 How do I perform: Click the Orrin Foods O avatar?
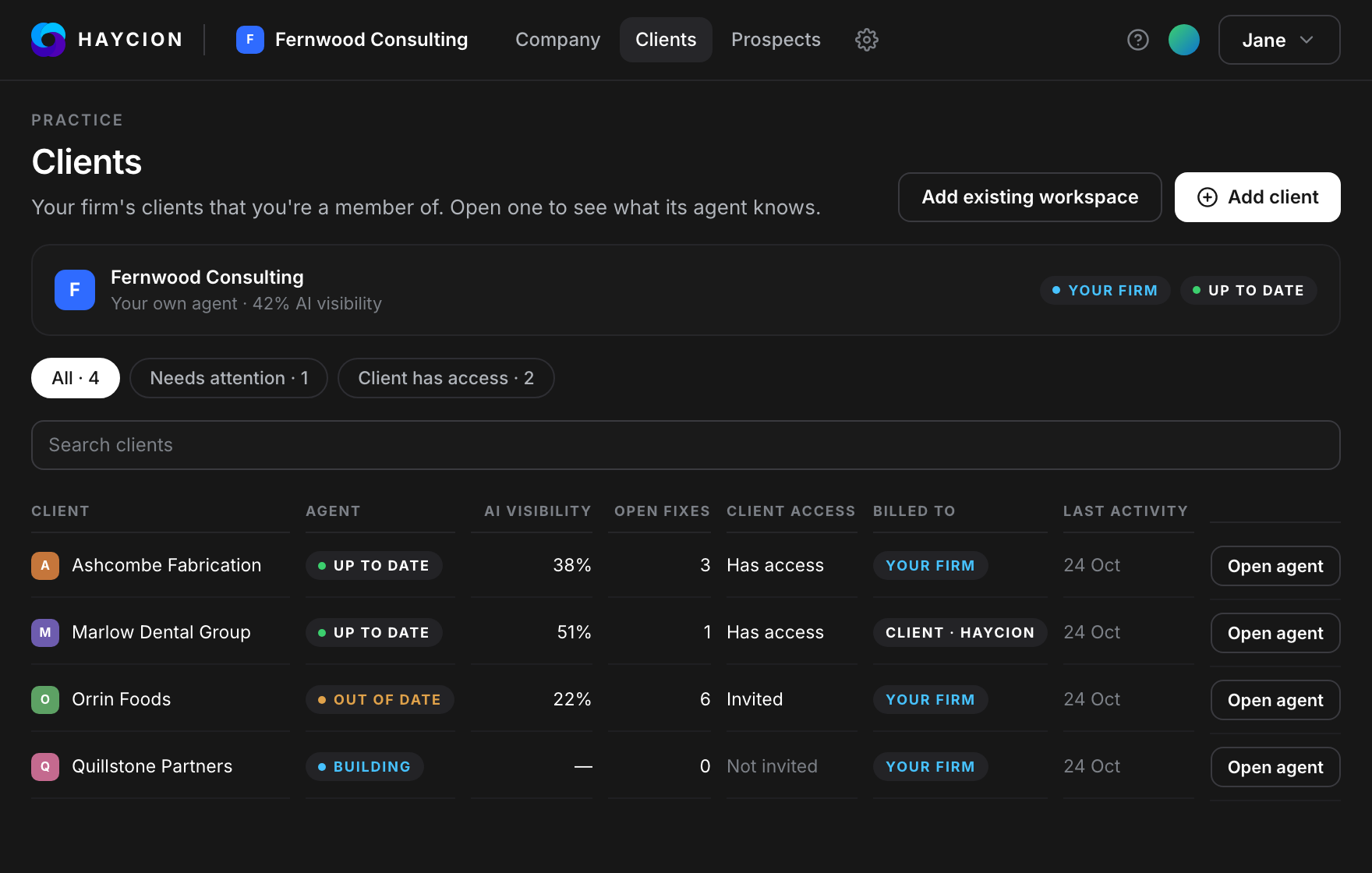45,699
